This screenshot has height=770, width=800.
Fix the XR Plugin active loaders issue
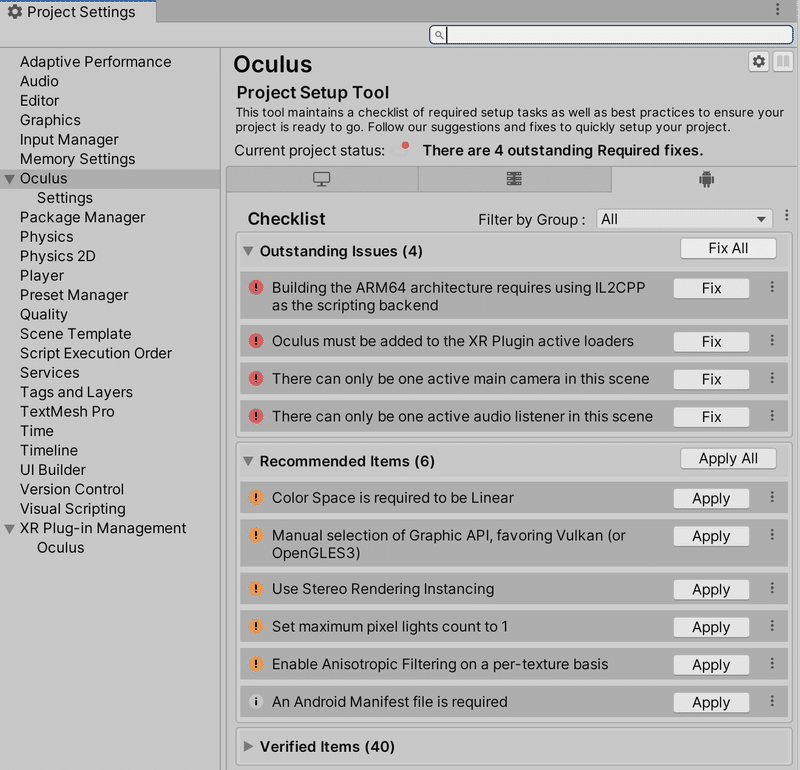click(711, 341)
